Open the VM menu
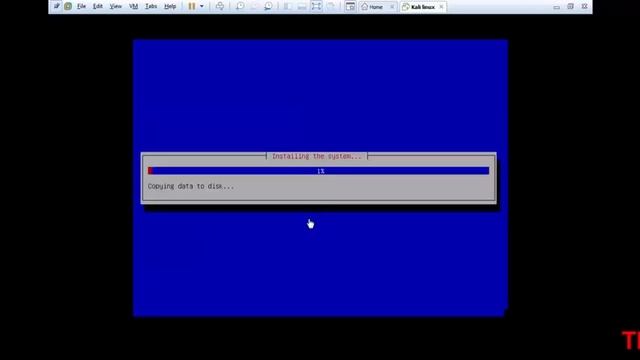 (133, 6)
